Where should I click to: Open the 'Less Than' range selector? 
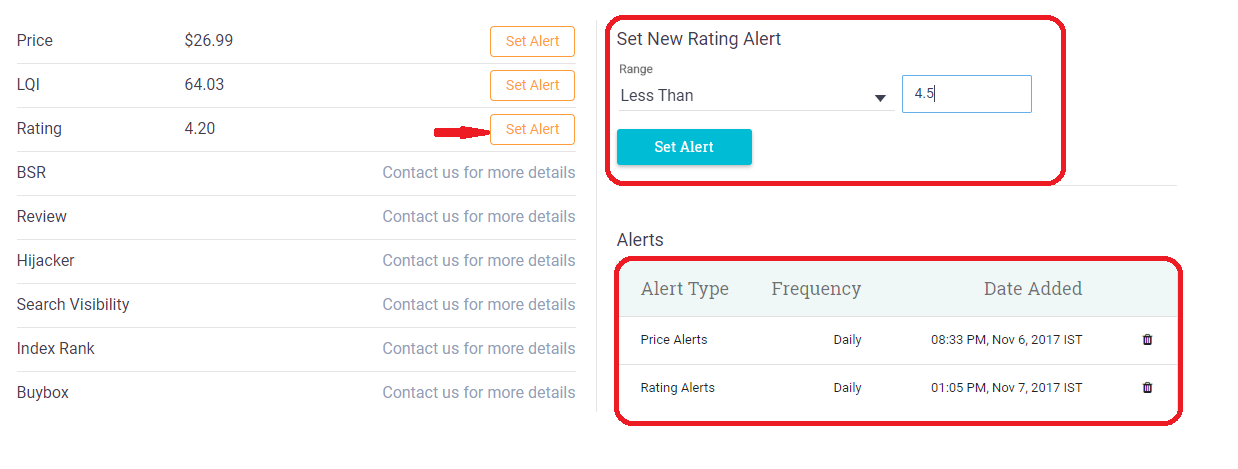pyautogui.click(x=755, y=96)
